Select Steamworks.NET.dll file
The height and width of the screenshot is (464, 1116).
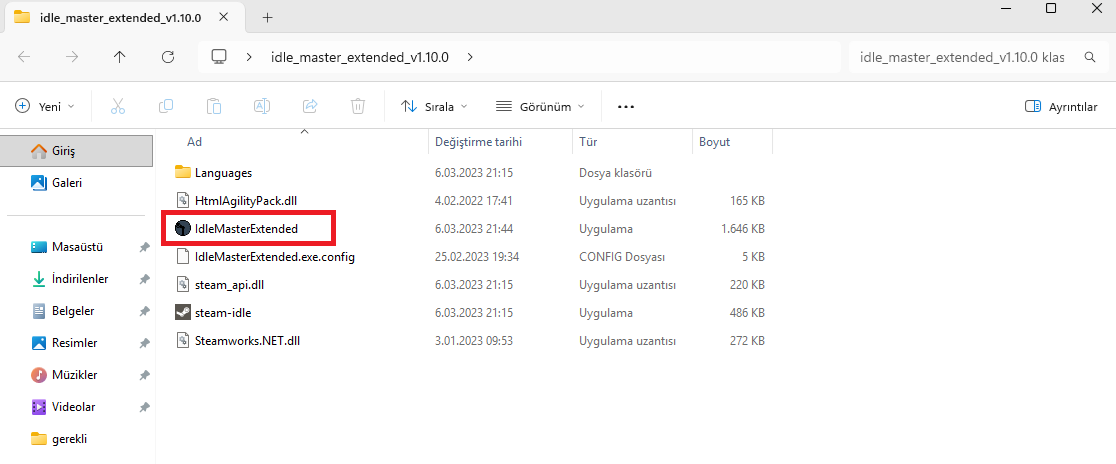247,340
